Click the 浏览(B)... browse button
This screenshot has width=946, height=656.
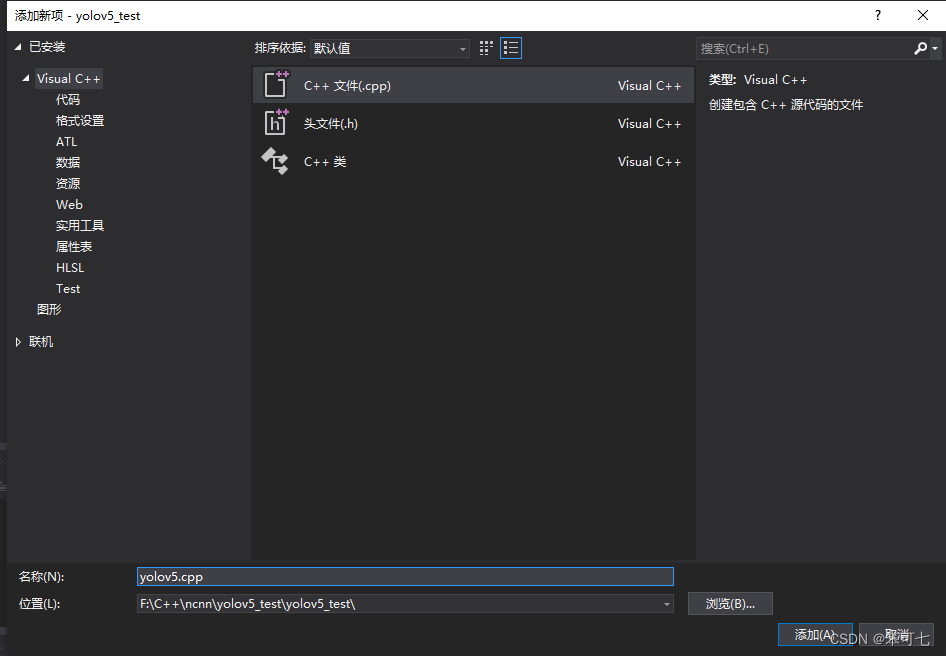pyautogui.click(x=730, y=603)
